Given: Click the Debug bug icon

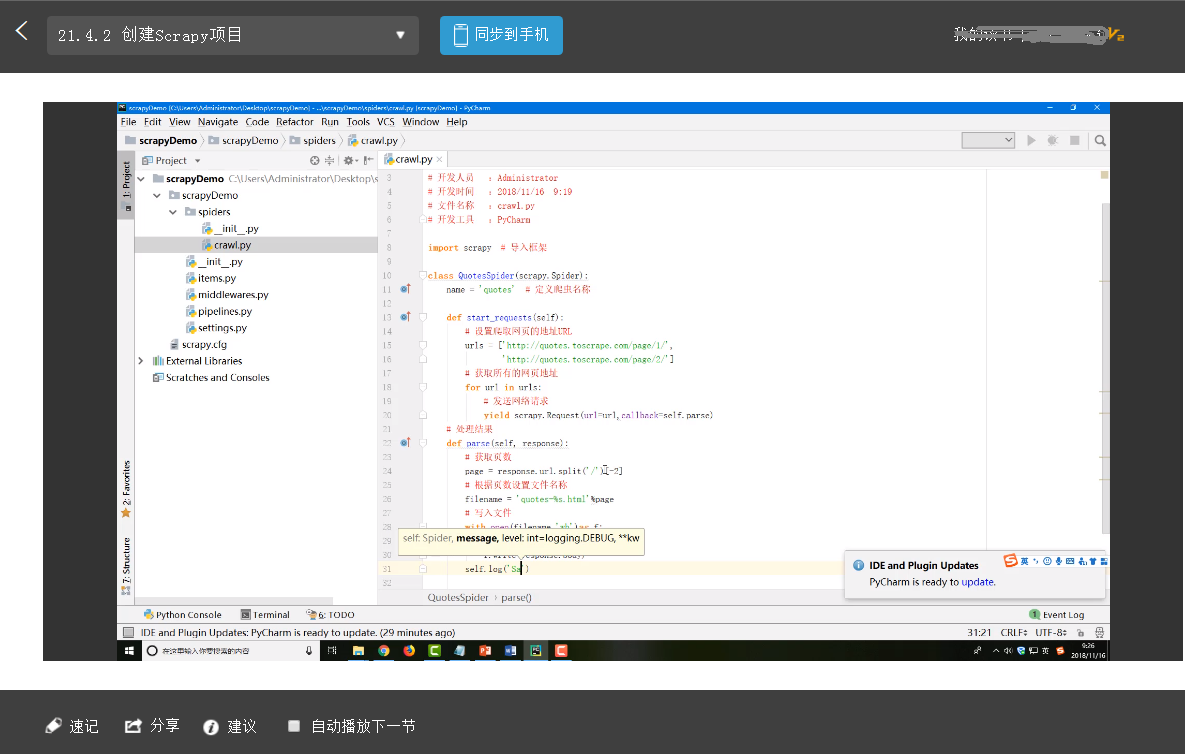Looking at the screenshot, I should pyautogui.click(x=1052, y=141).
